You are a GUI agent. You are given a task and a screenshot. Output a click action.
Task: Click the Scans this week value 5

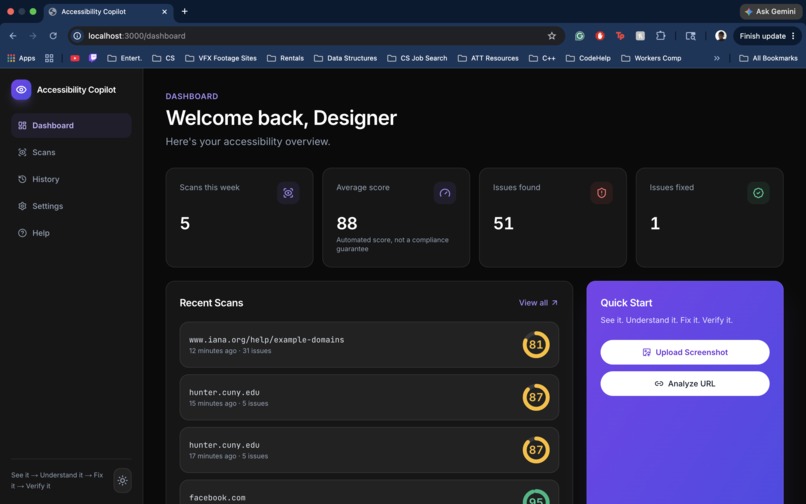(x=185, y=223)
